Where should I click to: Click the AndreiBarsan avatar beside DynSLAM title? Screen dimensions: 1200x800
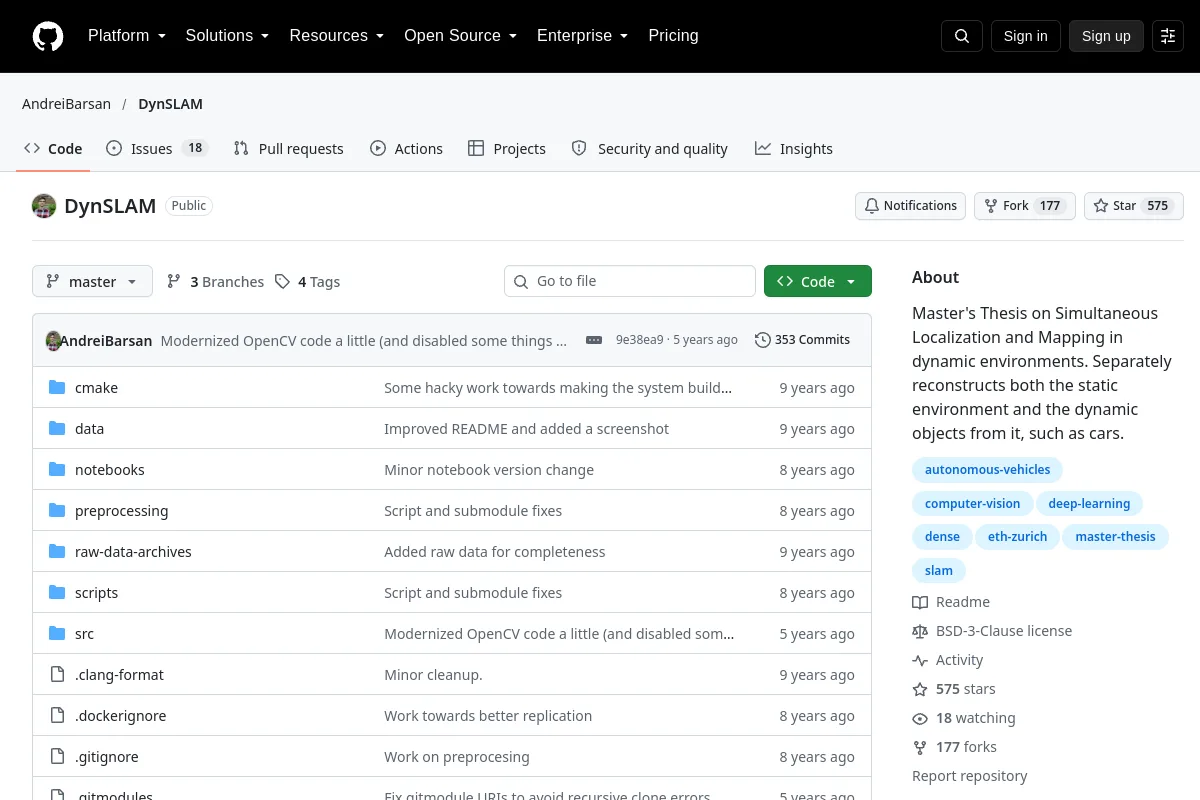click(x=44, y=206)
